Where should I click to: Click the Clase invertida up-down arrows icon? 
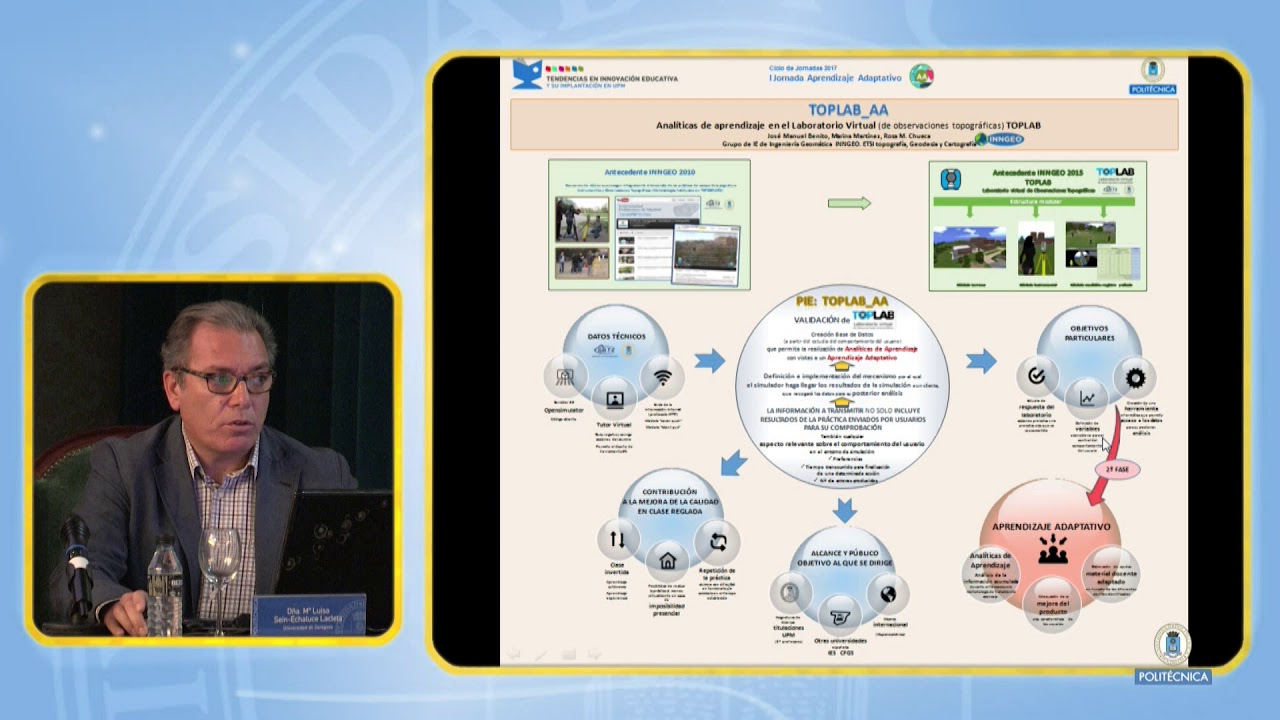click(x=617, y=540)
